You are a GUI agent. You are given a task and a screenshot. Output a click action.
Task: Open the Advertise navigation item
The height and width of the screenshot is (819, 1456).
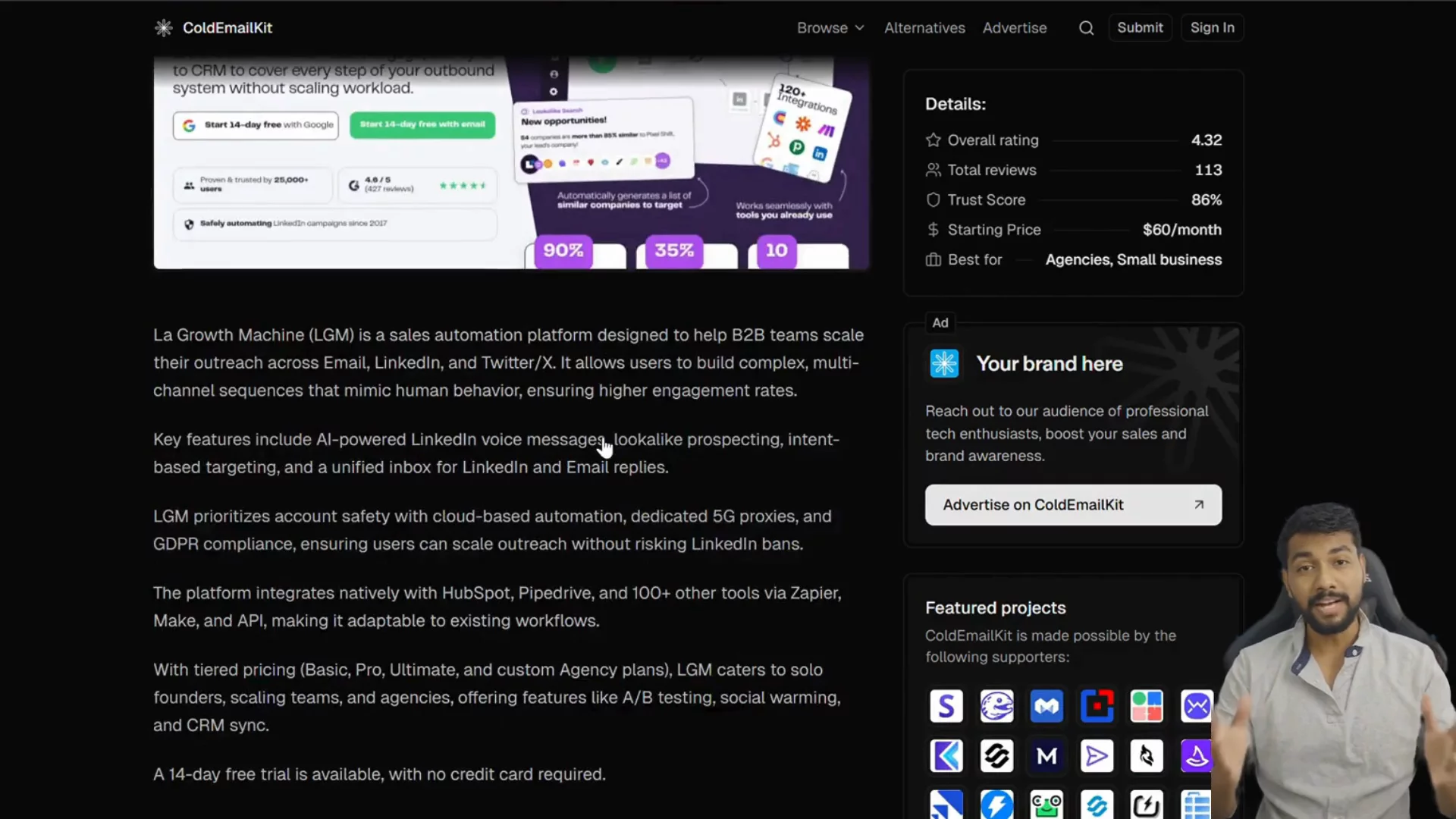point(1015,27)
